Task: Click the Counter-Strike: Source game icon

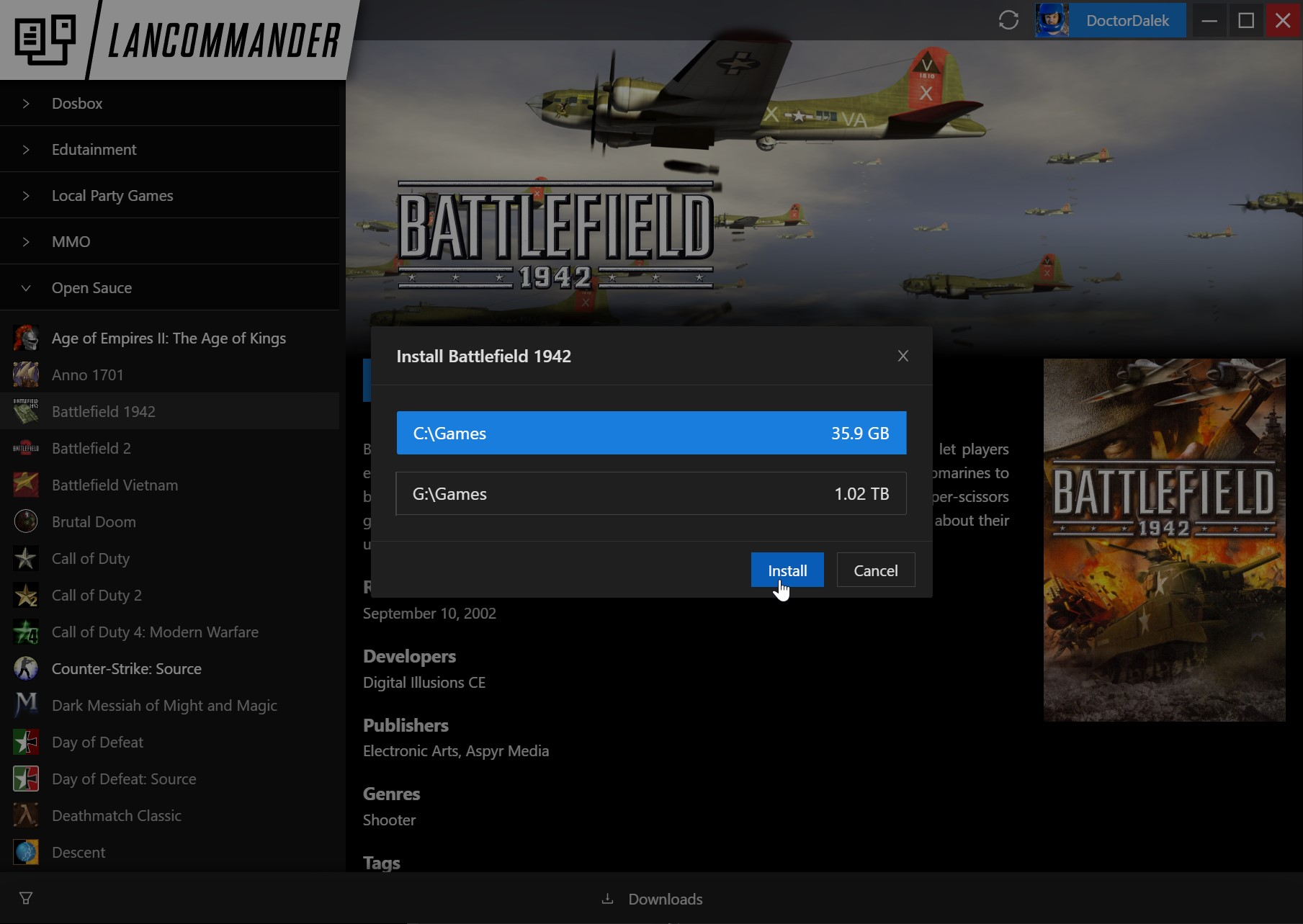Action: click(x=25, y=668)
